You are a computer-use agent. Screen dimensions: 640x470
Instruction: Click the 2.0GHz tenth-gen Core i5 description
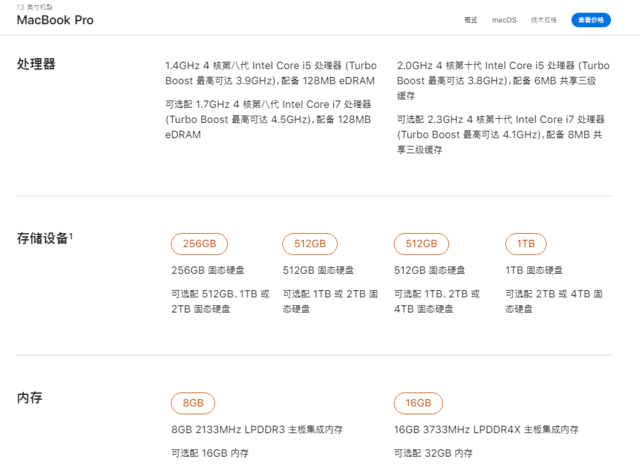click(503, 80)
